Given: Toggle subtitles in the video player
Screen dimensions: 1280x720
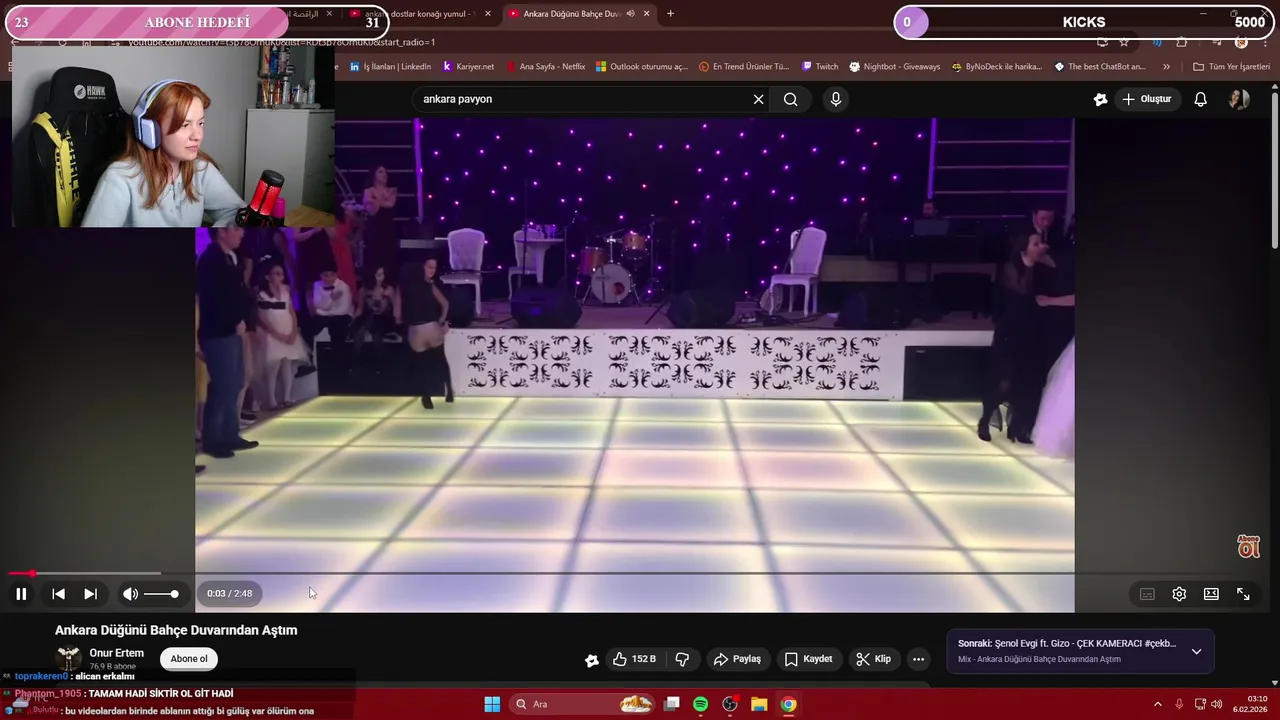Looking at the screenshot, I should pos(1147,594).
